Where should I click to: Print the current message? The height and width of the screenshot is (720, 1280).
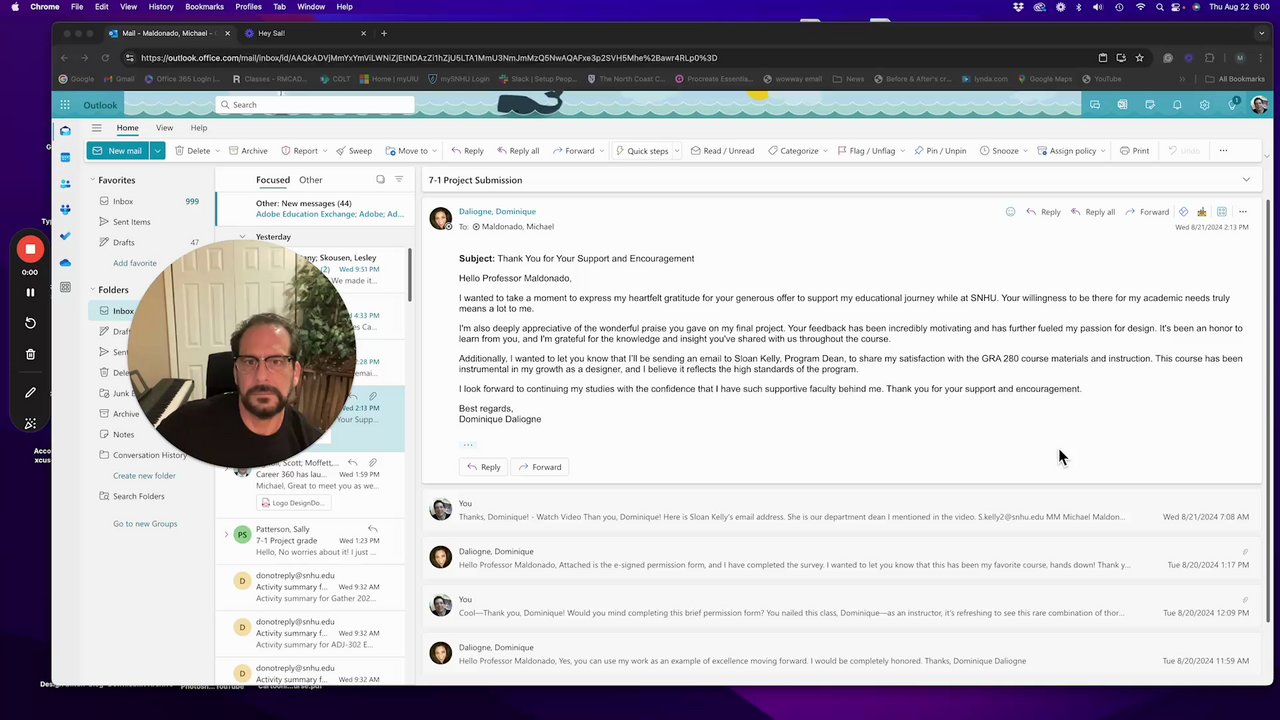(1135, 151)
